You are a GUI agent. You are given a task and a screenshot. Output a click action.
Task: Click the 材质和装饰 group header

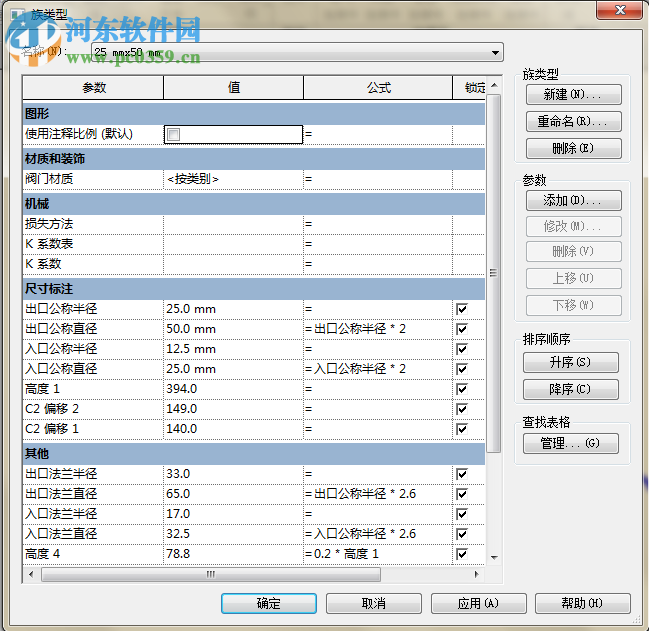pyautogui.click(x=254, y=159)
